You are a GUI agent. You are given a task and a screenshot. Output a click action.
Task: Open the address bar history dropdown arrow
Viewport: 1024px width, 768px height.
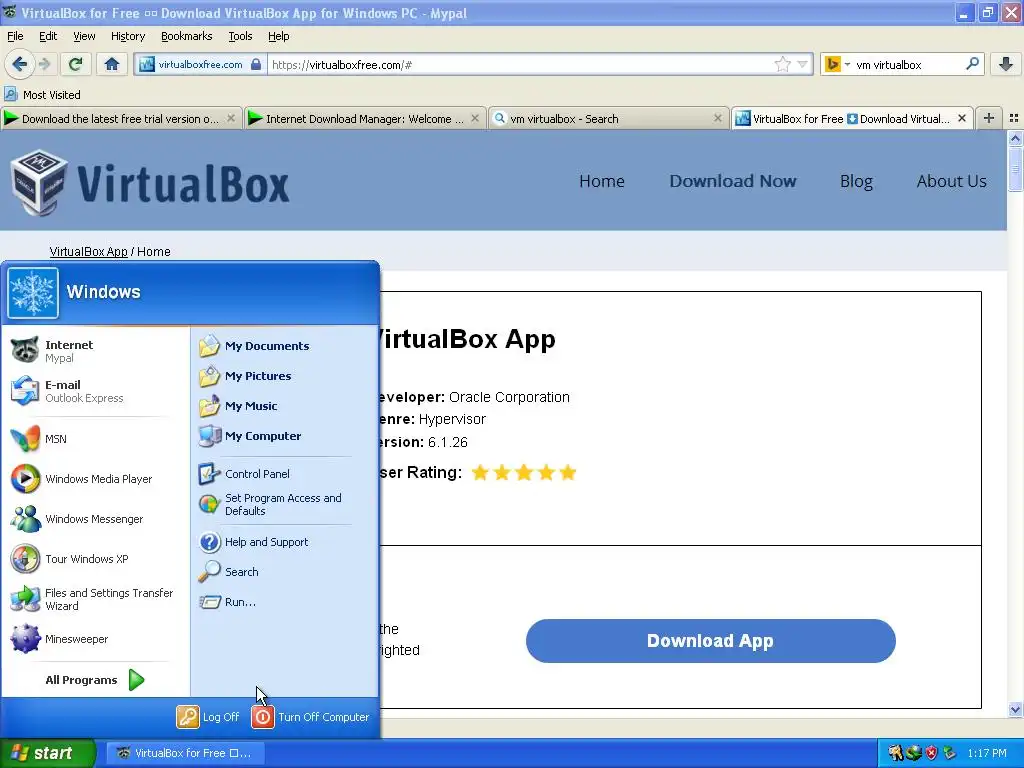(x=803, y=64)
